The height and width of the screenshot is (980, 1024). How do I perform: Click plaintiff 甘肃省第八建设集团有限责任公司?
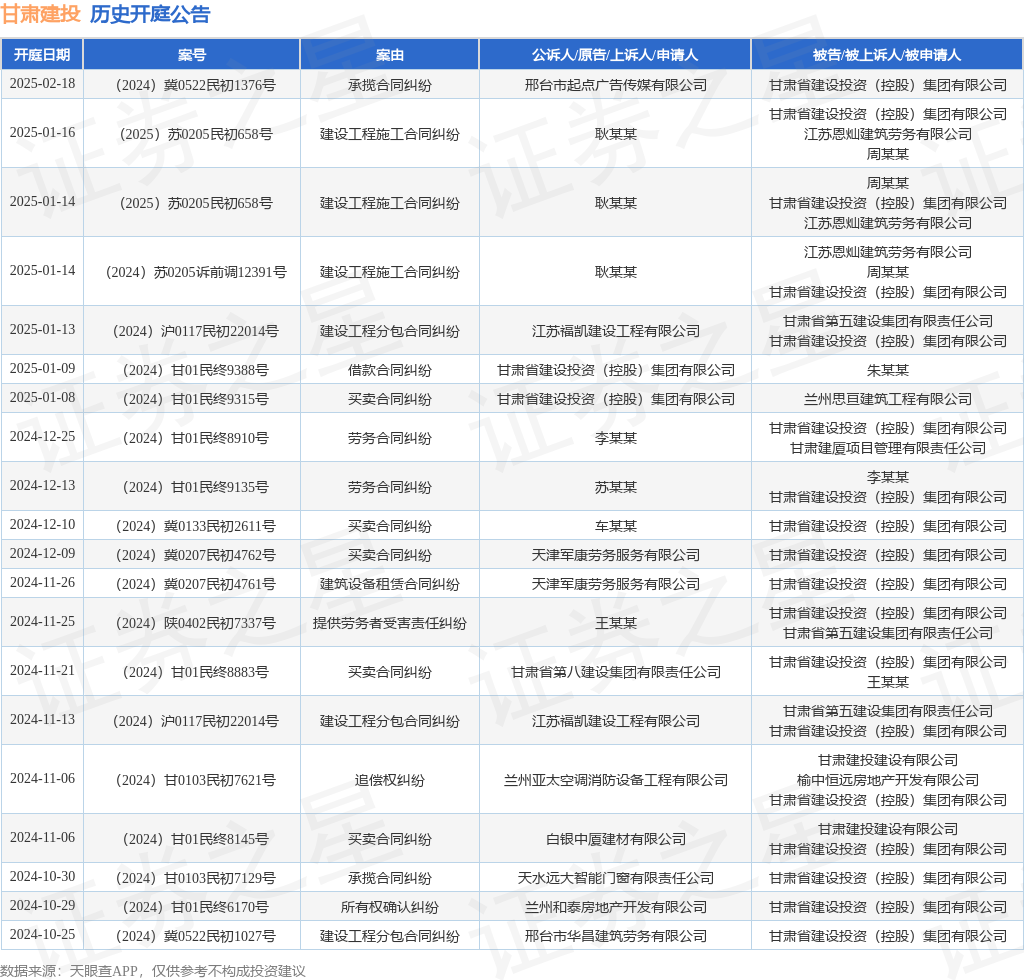click(x=615, y=672)
